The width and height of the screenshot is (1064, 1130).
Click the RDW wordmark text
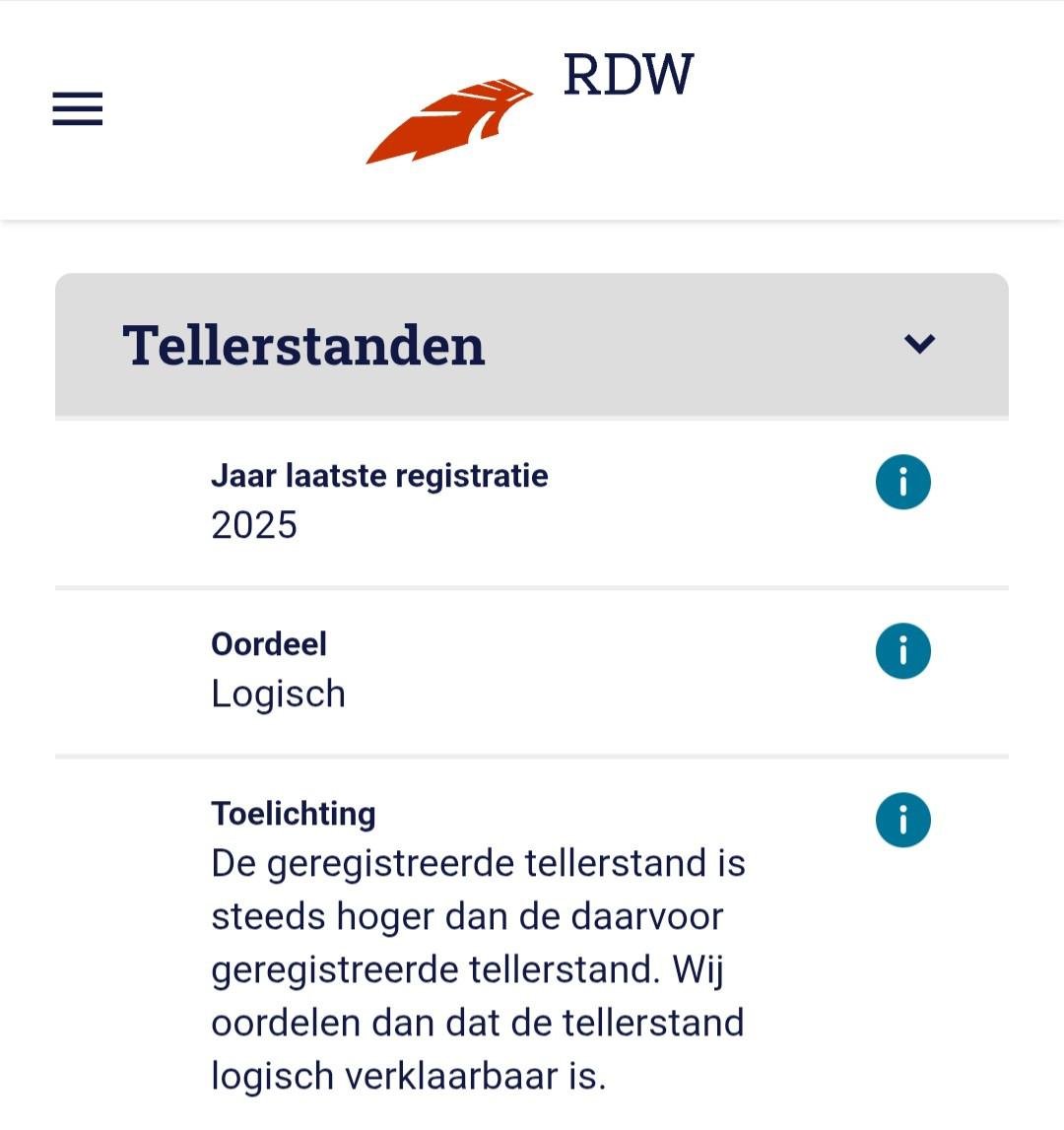[x=628, y=75]
